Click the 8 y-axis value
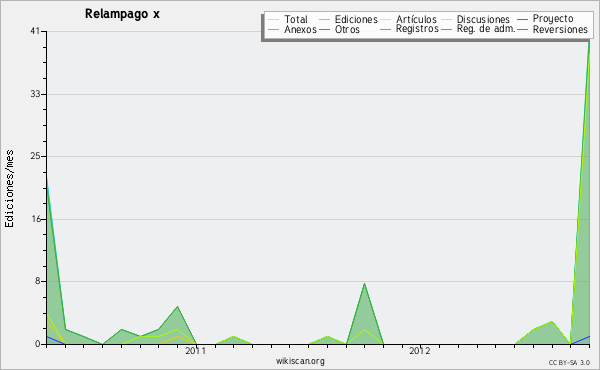The image size is (600, 370). tap(38, 281)
